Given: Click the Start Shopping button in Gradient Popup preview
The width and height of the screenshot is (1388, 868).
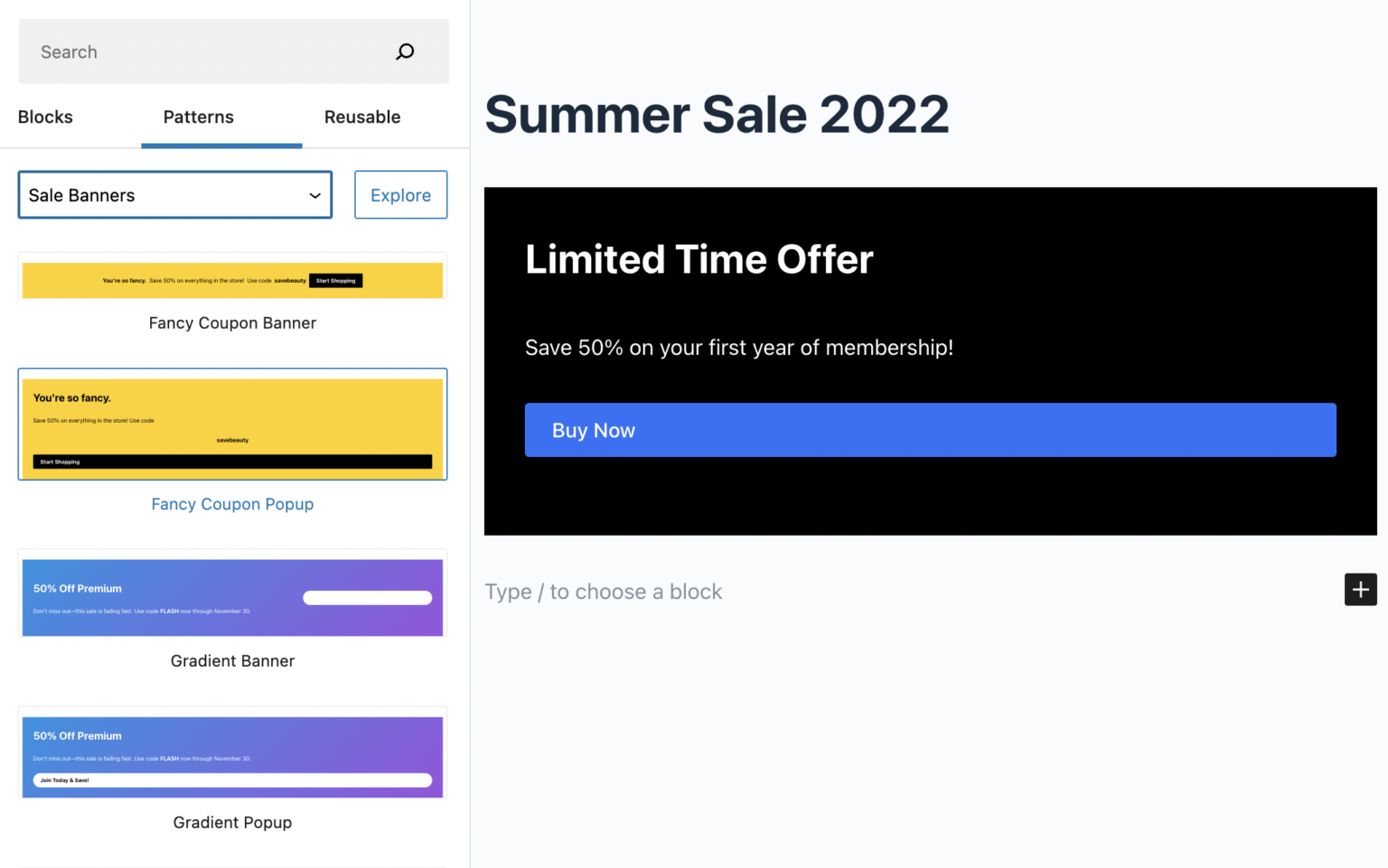Looking at the screenshot, I should (63, 779).
